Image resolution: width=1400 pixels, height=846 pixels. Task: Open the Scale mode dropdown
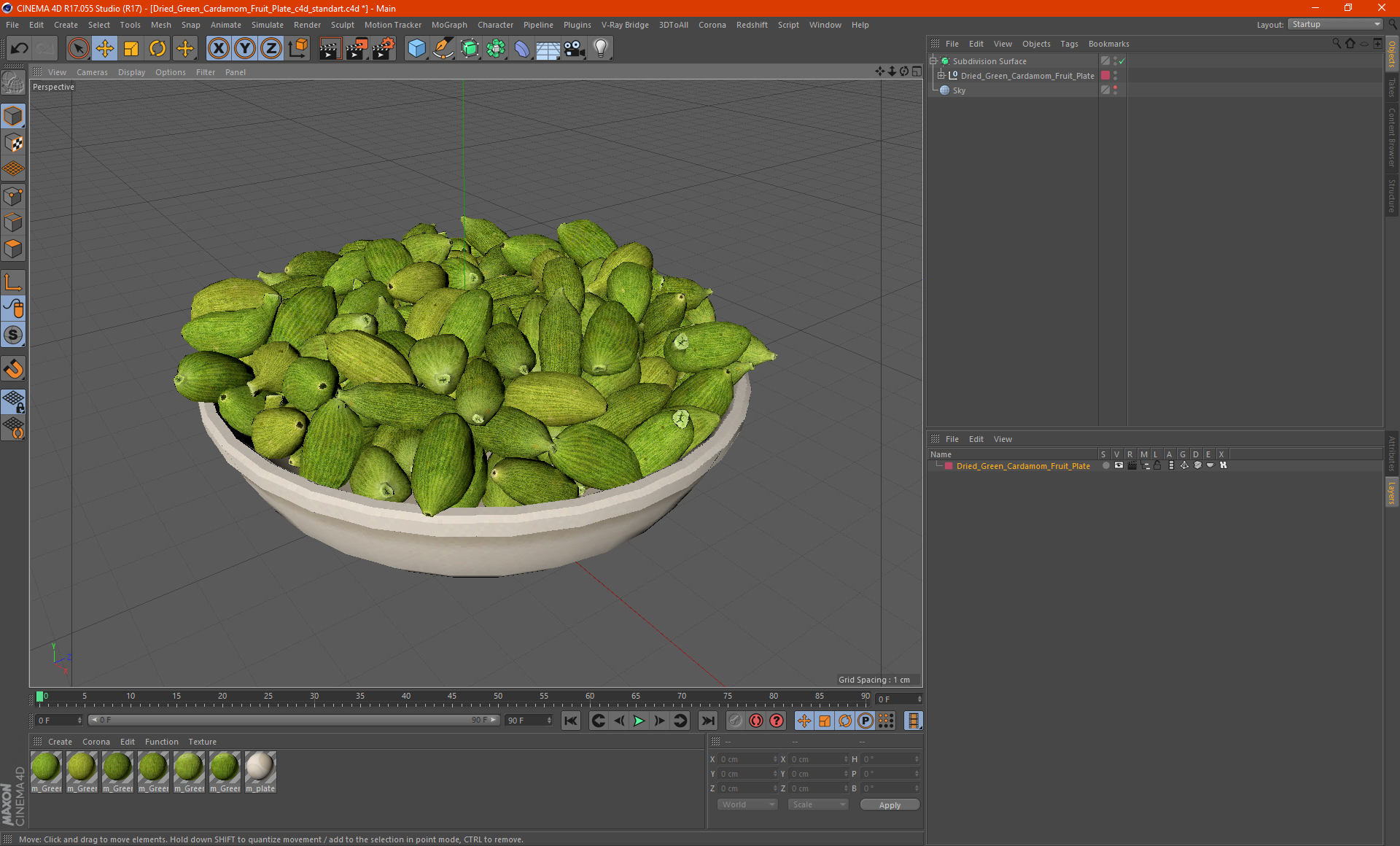point(818,804)
